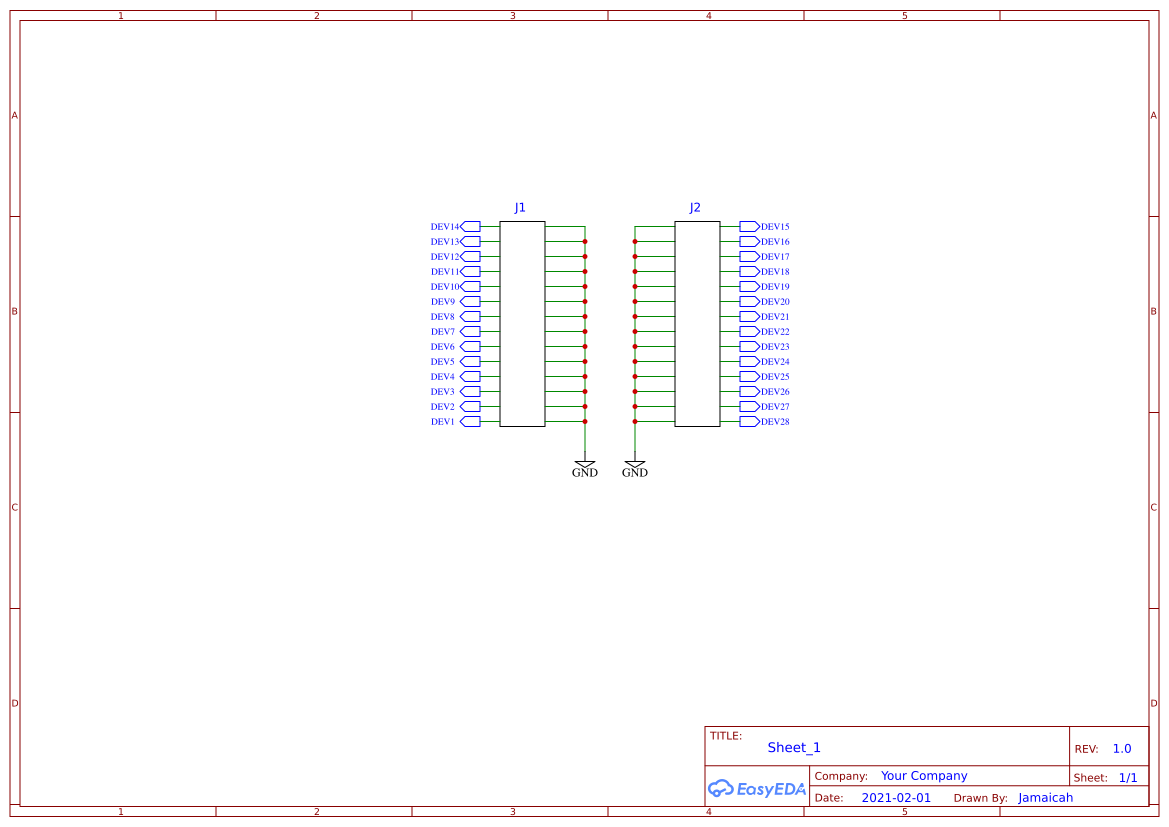Screen dimensions: 1169x827
Task: Click the DEV4 net port label
Action: [x=442, y=377]
